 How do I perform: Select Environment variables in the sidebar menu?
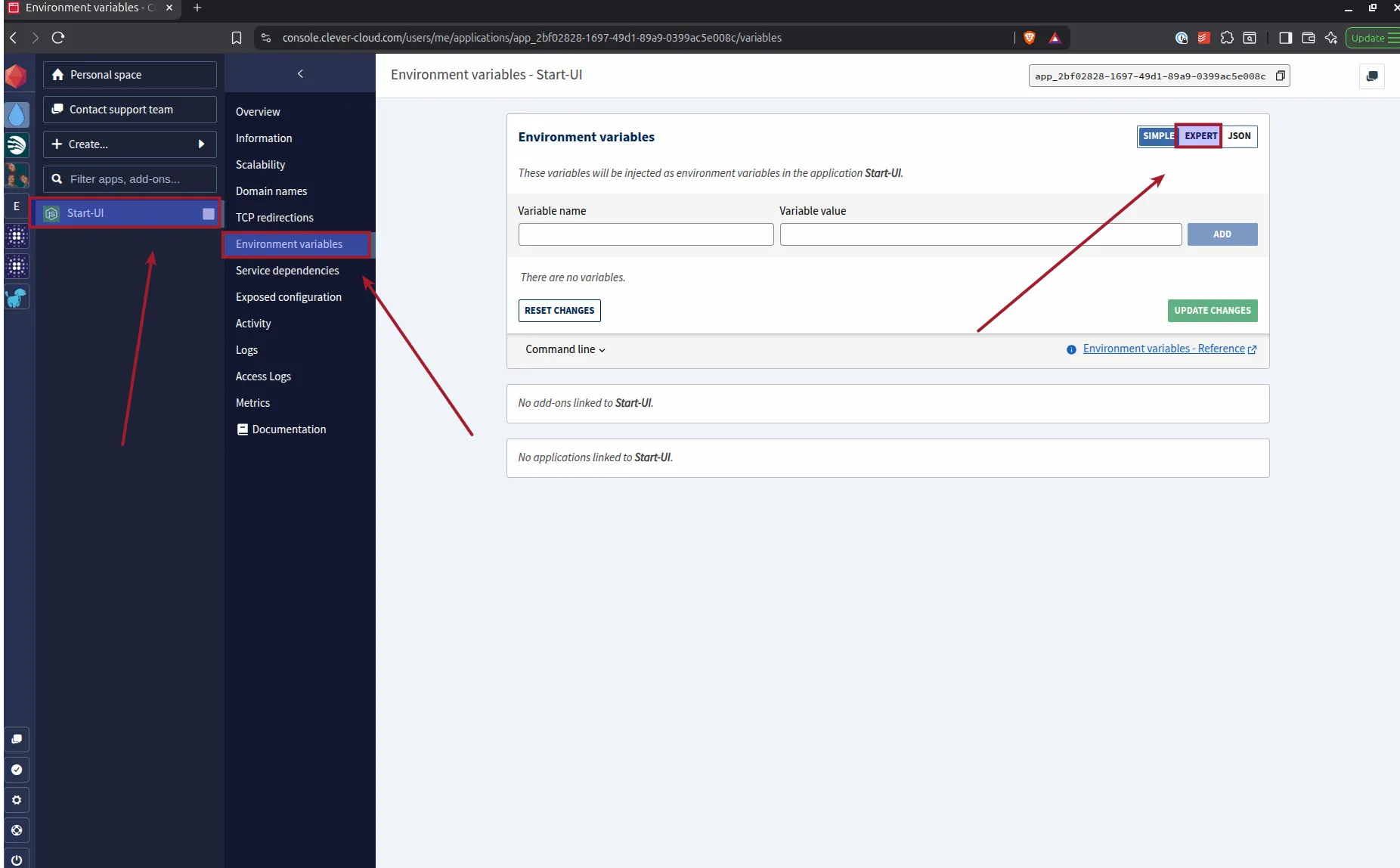click(x=289, y=243)
